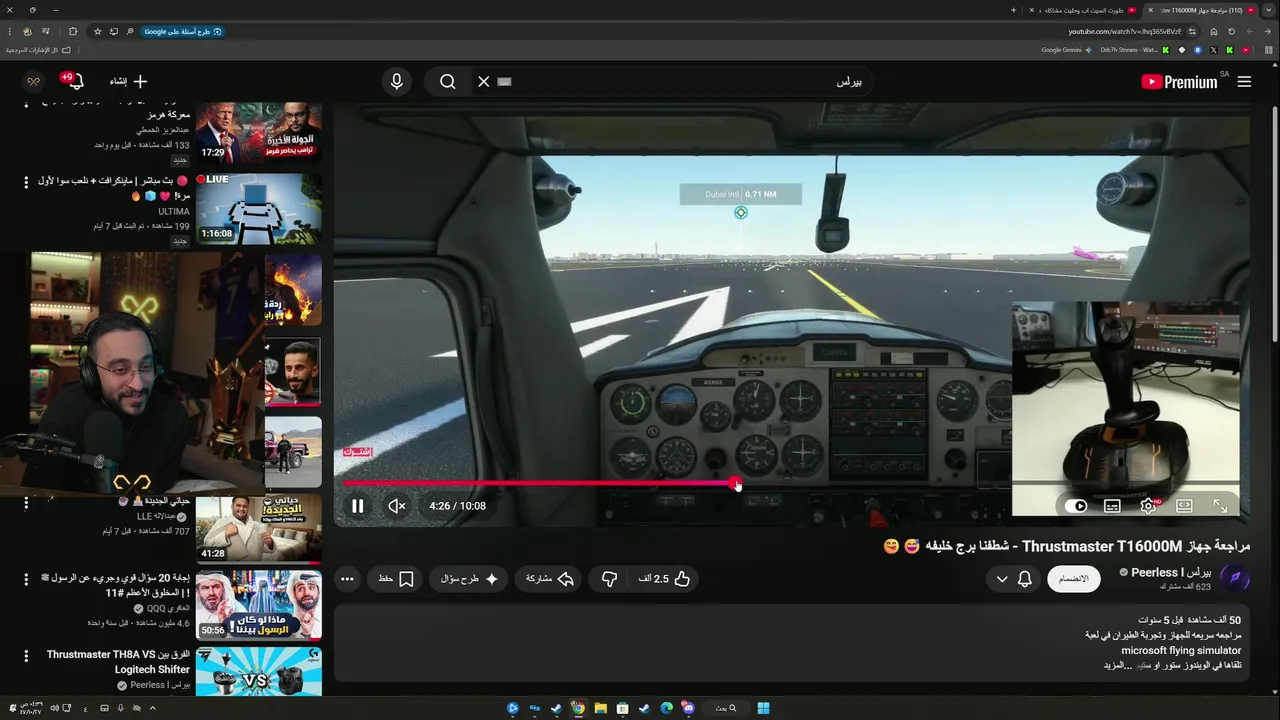Go to YouTube Premium home logo
1280x720 pixels.
click(1180, 82)
